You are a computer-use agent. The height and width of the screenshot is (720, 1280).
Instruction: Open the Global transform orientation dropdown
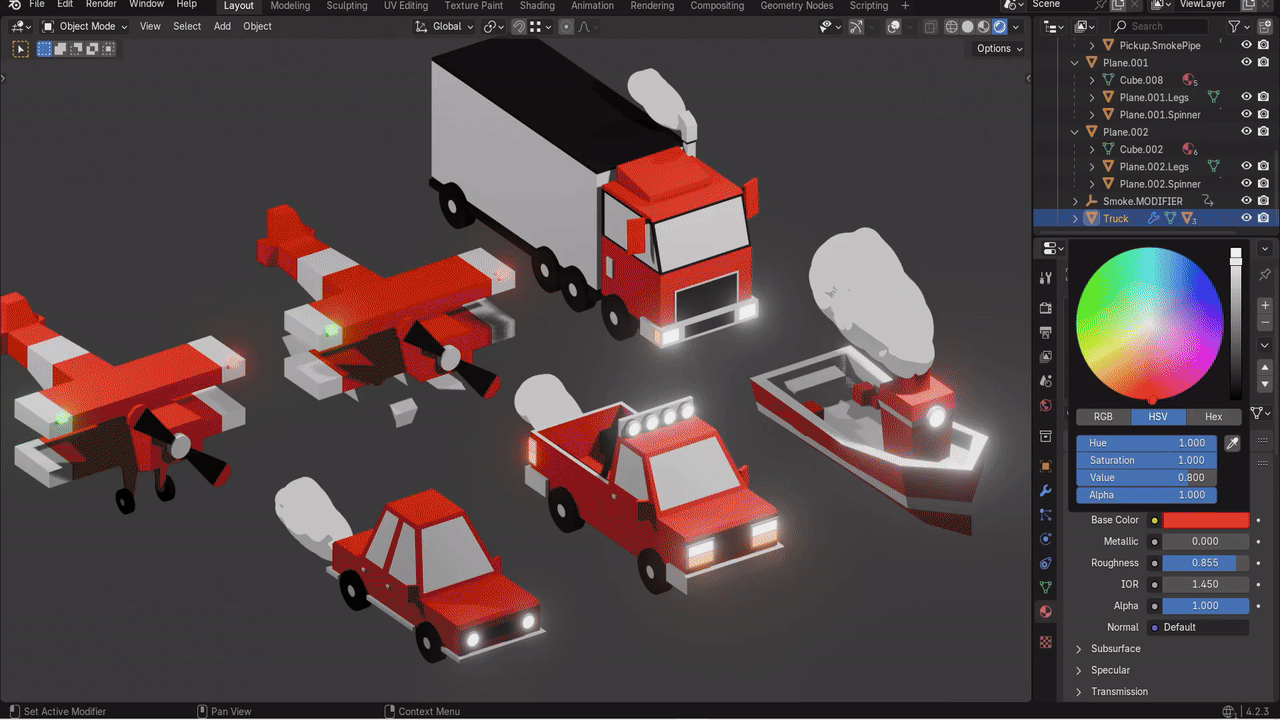[445, 27]
